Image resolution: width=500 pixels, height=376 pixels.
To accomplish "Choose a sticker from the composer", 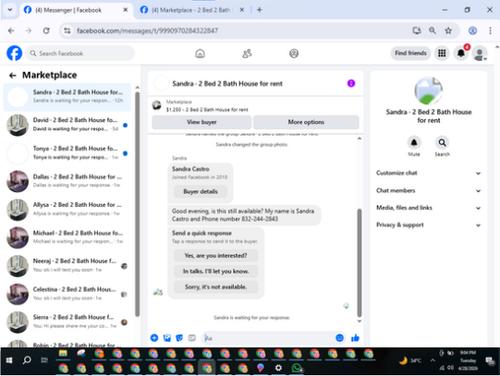I will tap(179, 338).
